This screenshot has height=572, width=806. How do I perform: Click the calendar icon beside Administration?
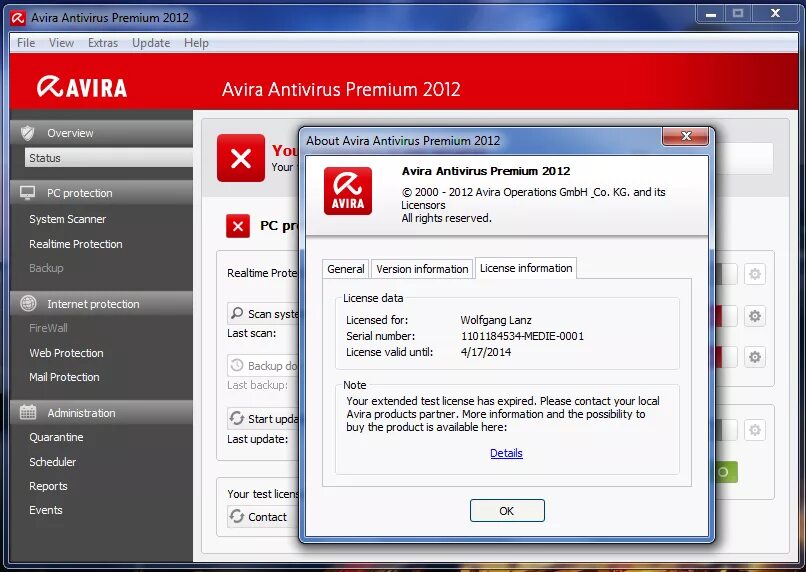pos(28,412)
